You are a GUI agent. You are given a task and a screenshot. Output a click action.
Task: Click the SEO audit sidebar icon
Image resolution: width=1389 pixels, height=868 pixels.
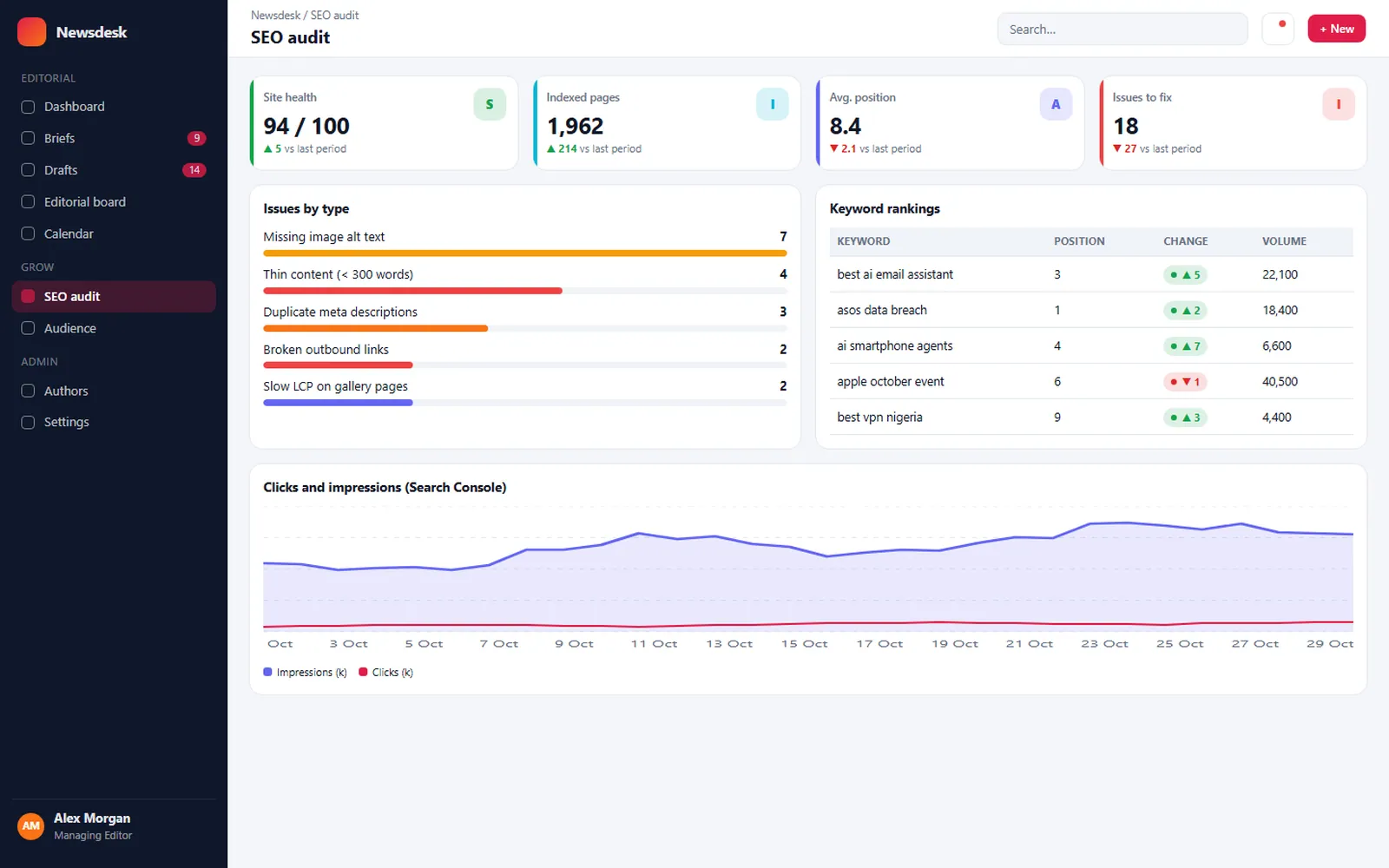click(28, 296)
